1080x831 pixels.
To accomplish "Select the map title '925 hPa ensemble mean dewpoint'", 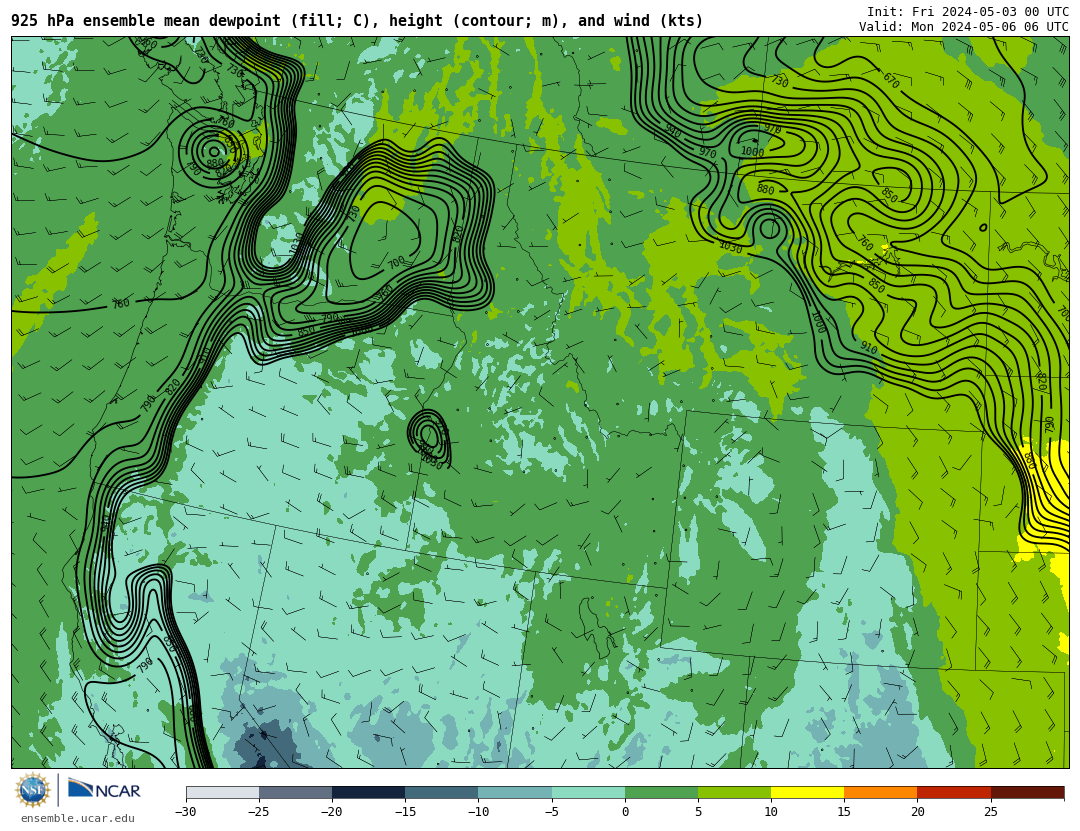I will pyautogui.click(x=146, y=21).
